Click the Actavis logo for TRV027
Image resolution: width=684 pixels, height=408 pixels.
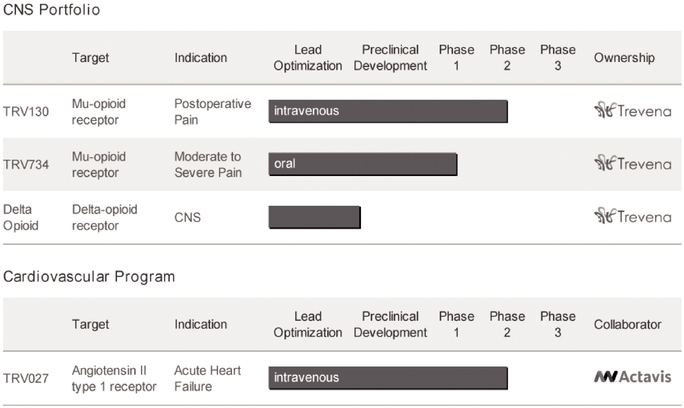(x=633, y=377)
